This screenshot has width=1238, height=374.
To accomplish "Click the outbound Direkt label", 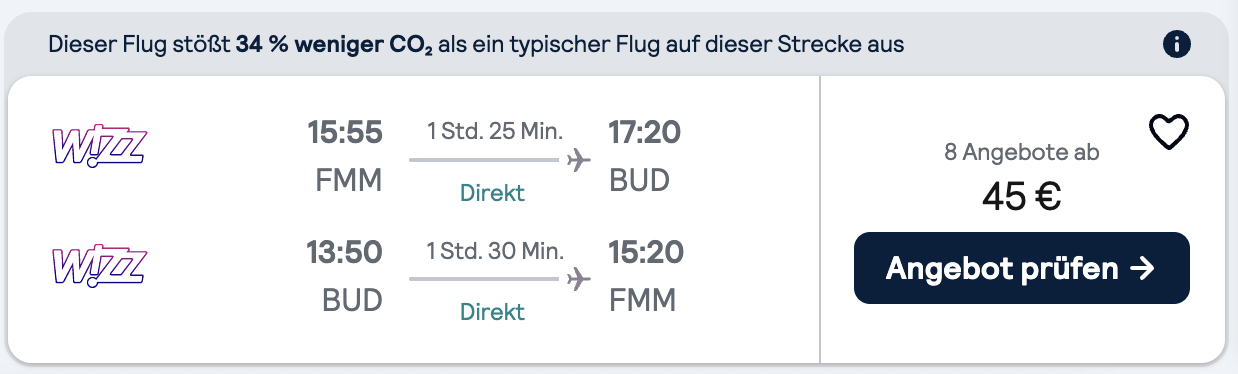I will [x=492, y=193].
